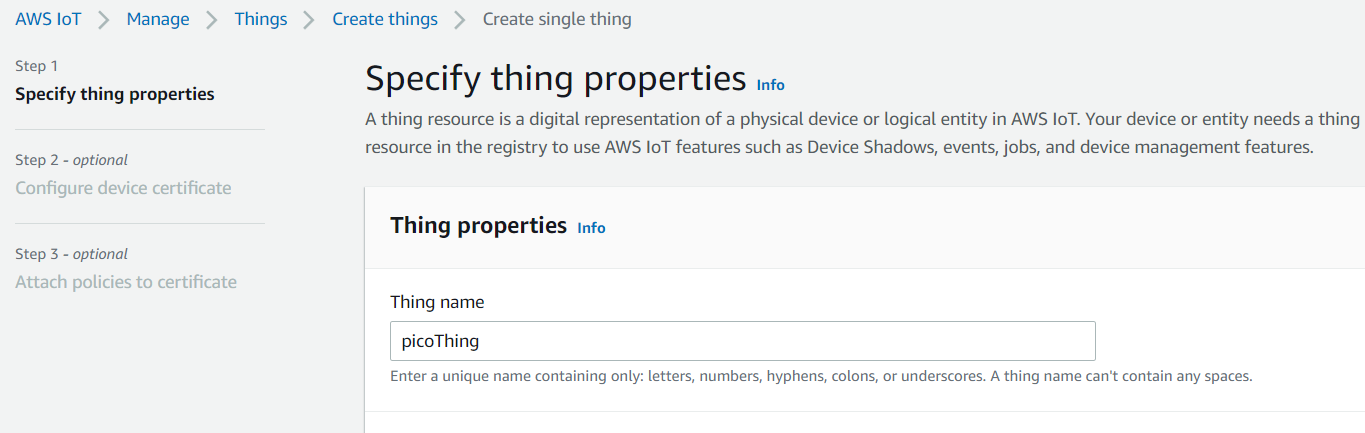Click the chevron between Manage and Things

[x=212, y=19]
